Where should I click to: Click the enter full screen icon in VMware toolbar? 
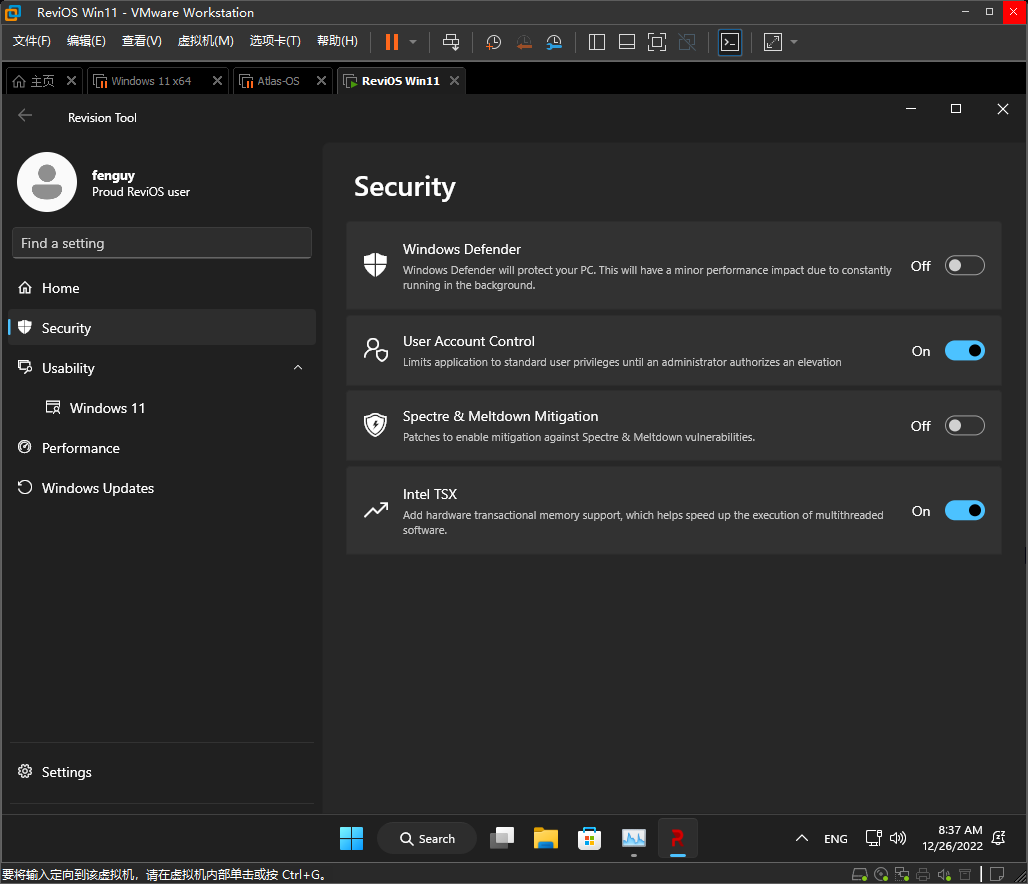click(656, 42)
